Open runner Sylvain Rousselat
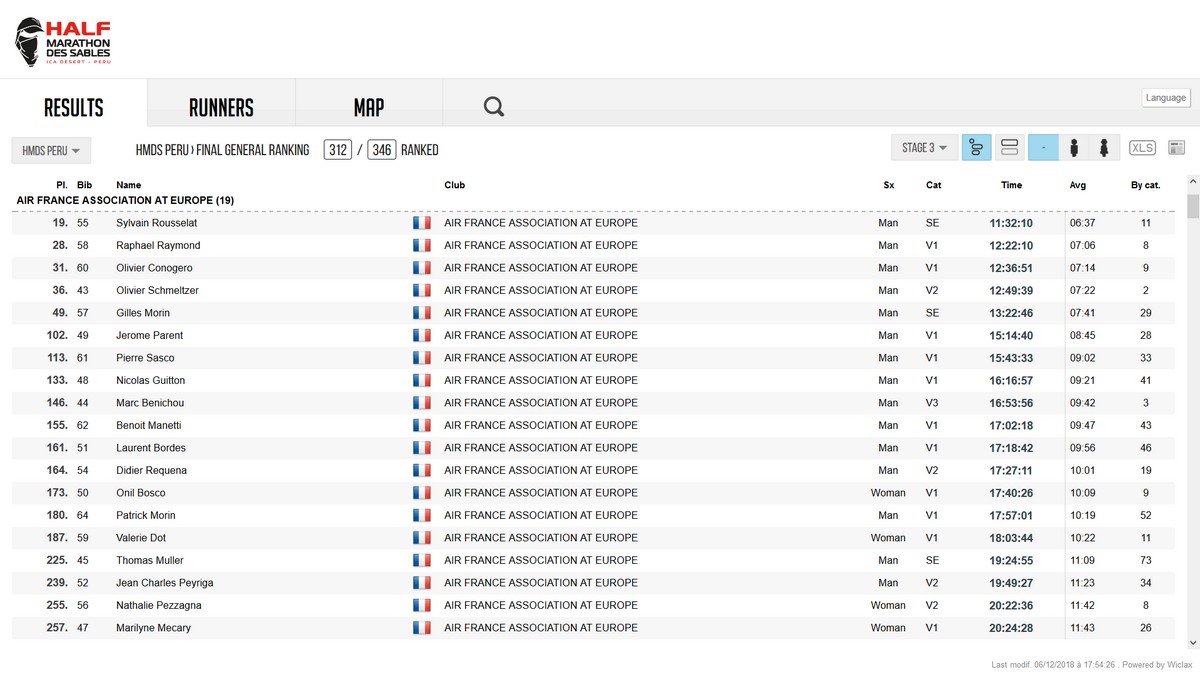The image size is (1200, 674). (x=156, y=223)
